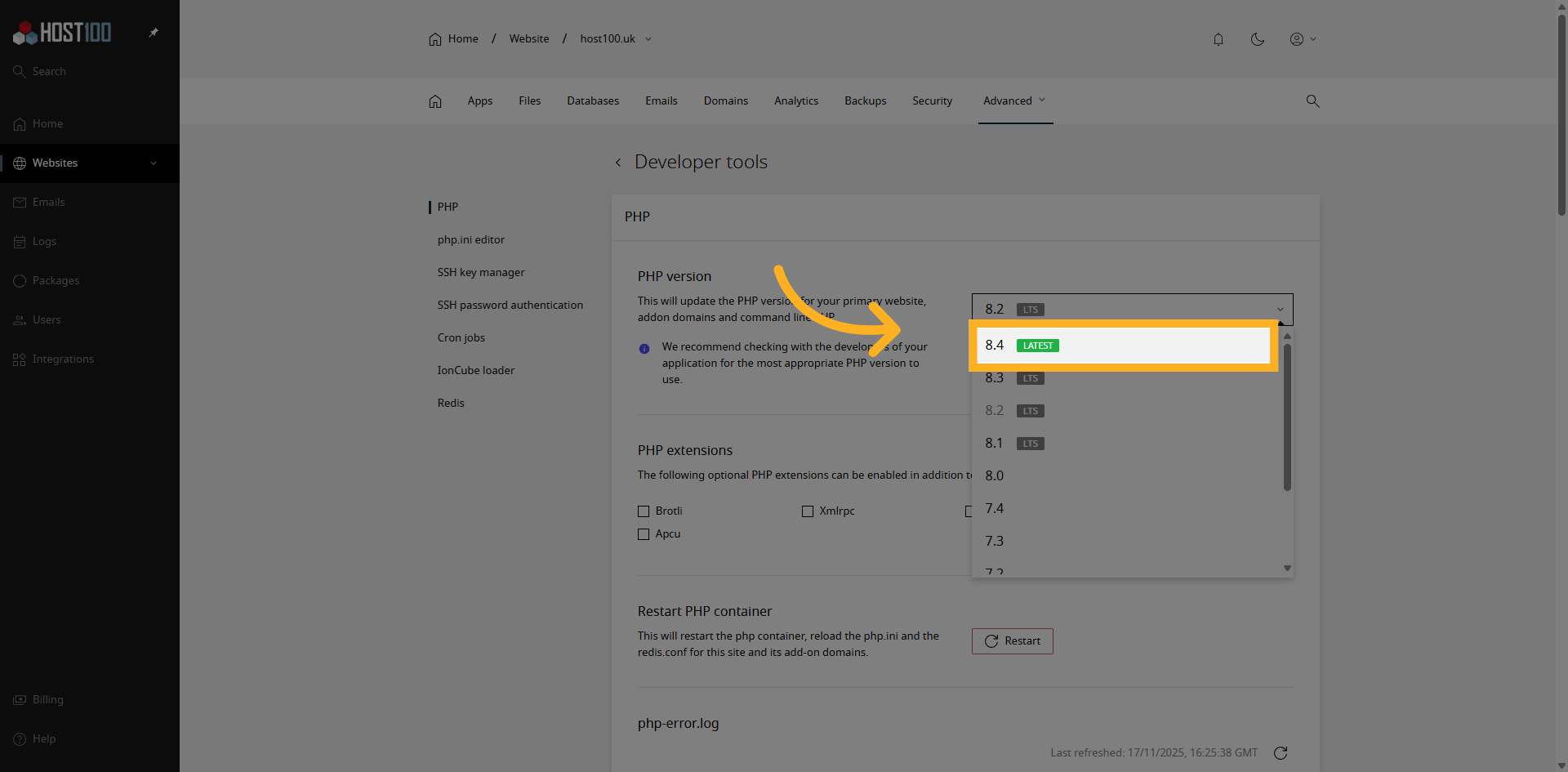Open the host100.uk breadcrumb dropdown

click(x=616, y=39)
